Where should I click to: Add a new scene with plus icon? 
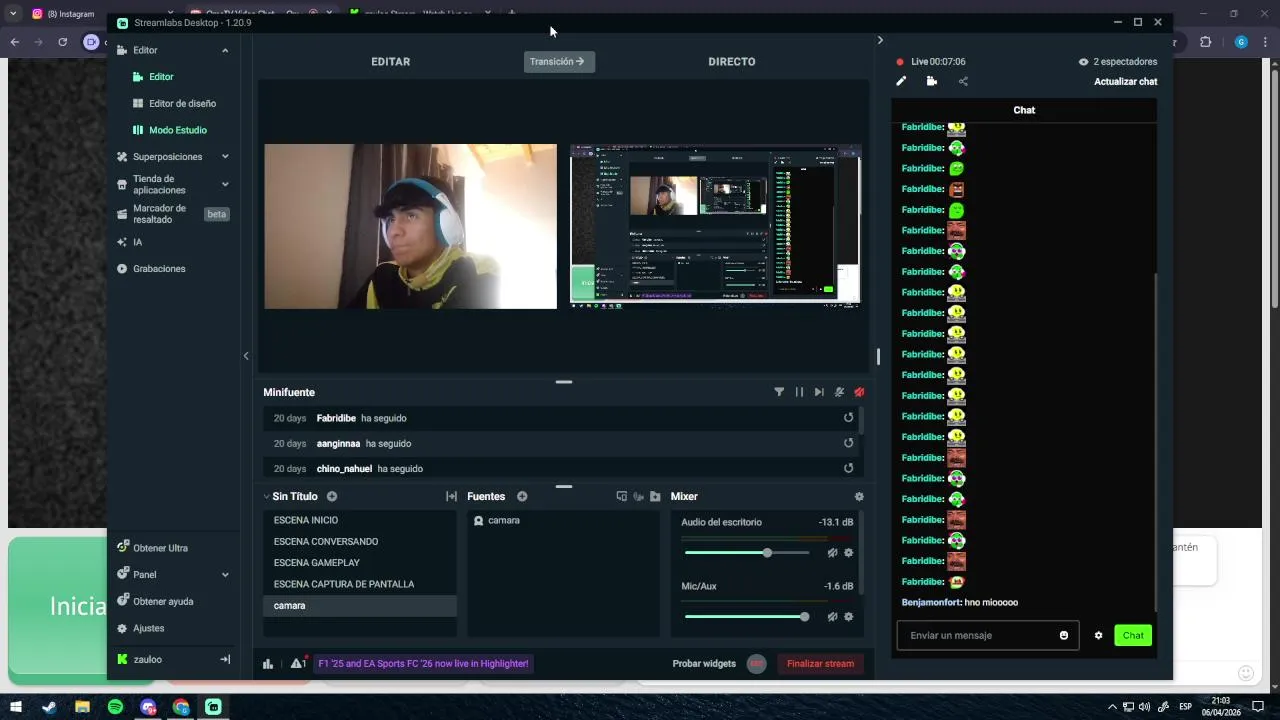pos(332,496)
